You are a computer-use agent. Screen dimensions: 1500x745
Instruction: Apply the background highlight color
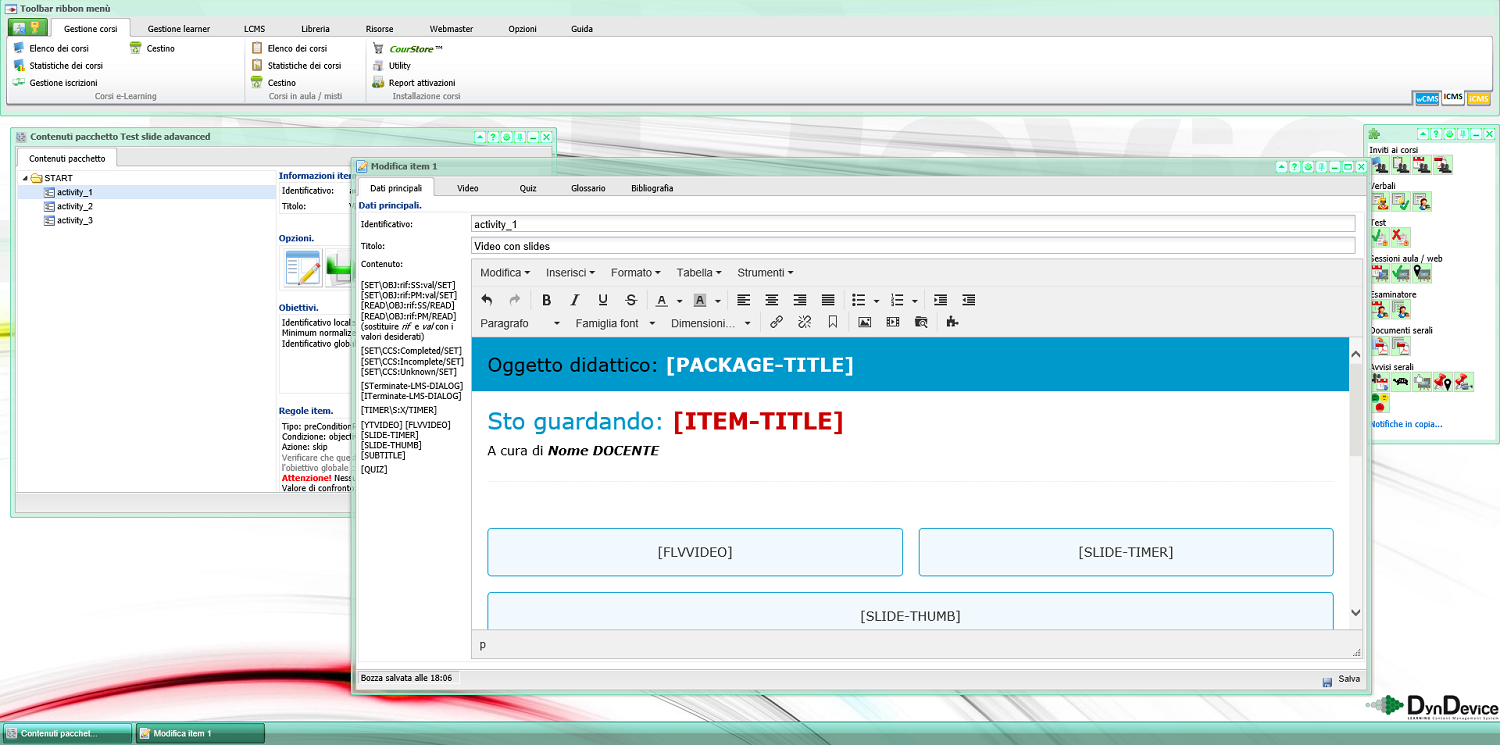click(700, 300)
